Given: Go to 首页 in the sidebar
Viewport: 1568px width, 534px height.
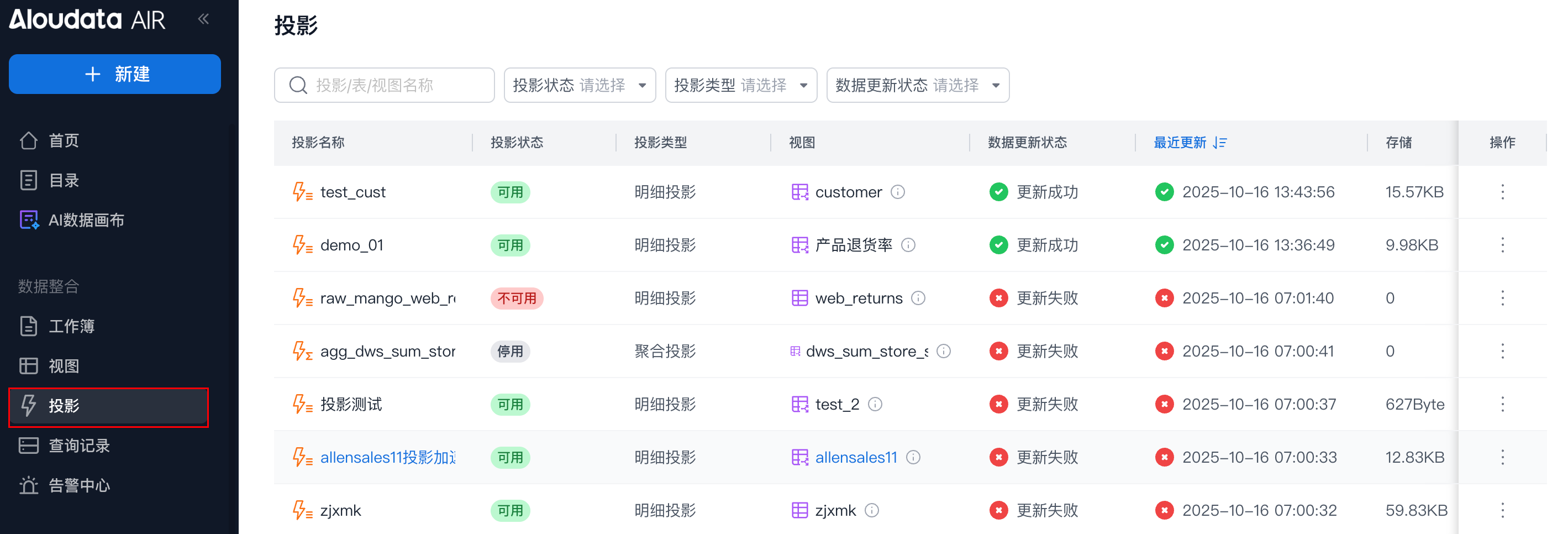Looking at the screenshot, I should [64, 142].
